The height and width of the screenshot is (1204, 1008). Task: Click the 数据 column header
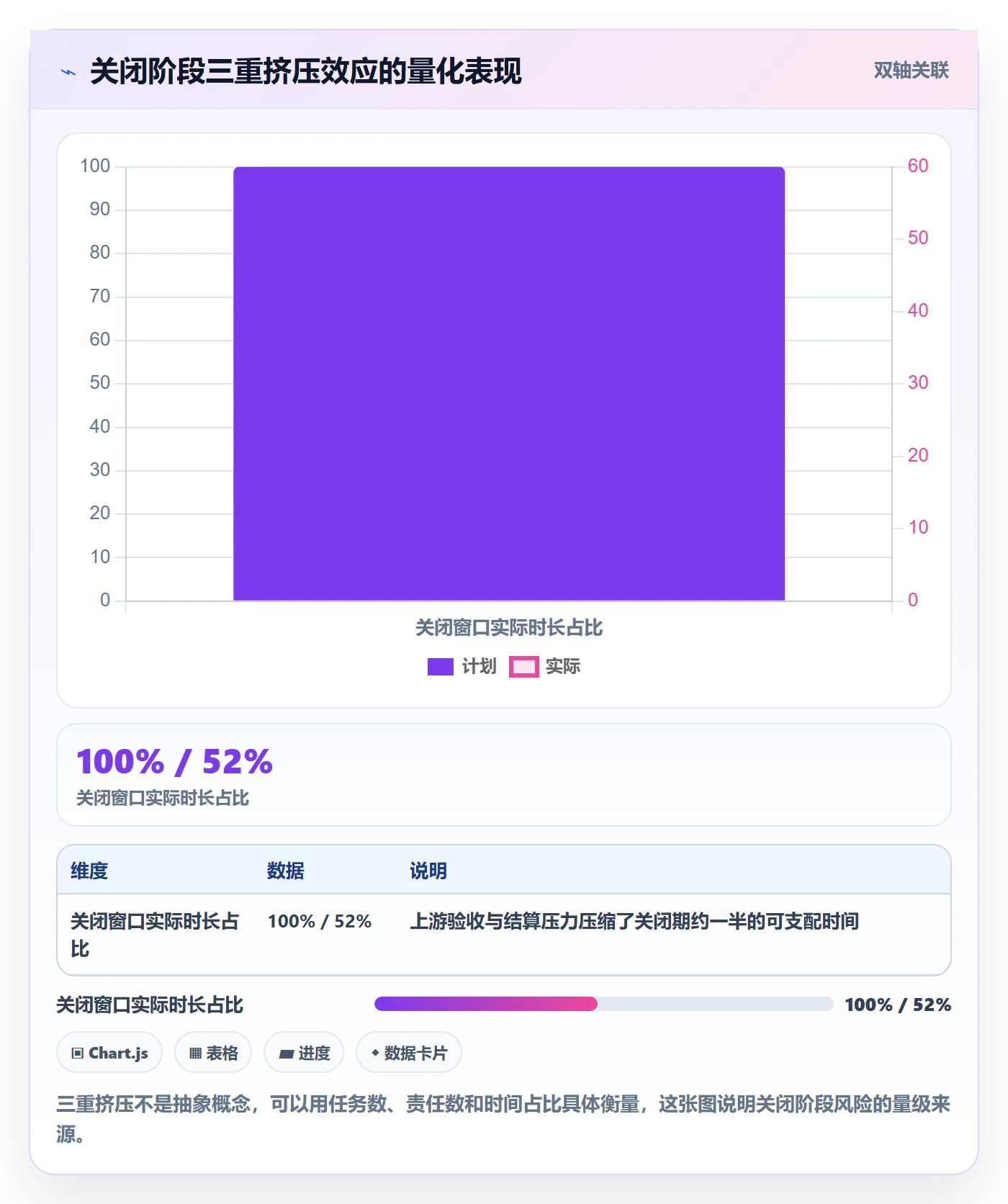click(286, 871)
